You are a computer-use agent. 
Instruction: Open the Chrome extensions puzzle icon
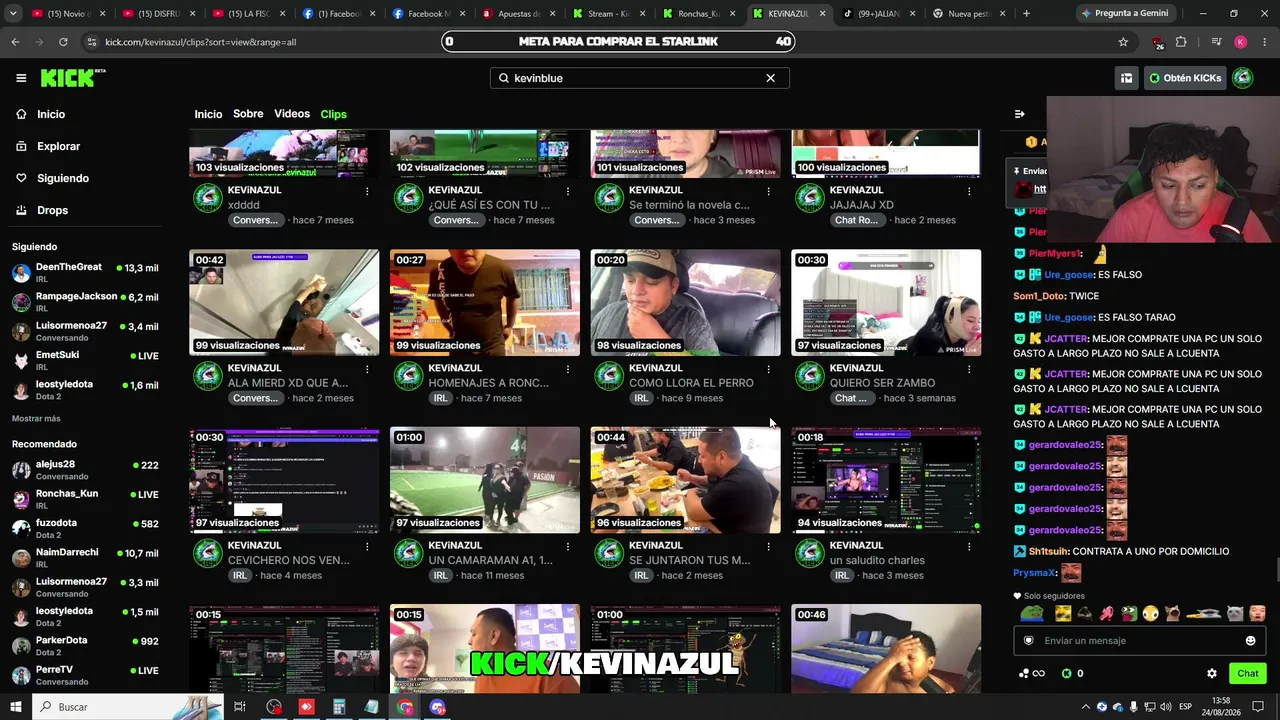click(x=1181, y=42)
